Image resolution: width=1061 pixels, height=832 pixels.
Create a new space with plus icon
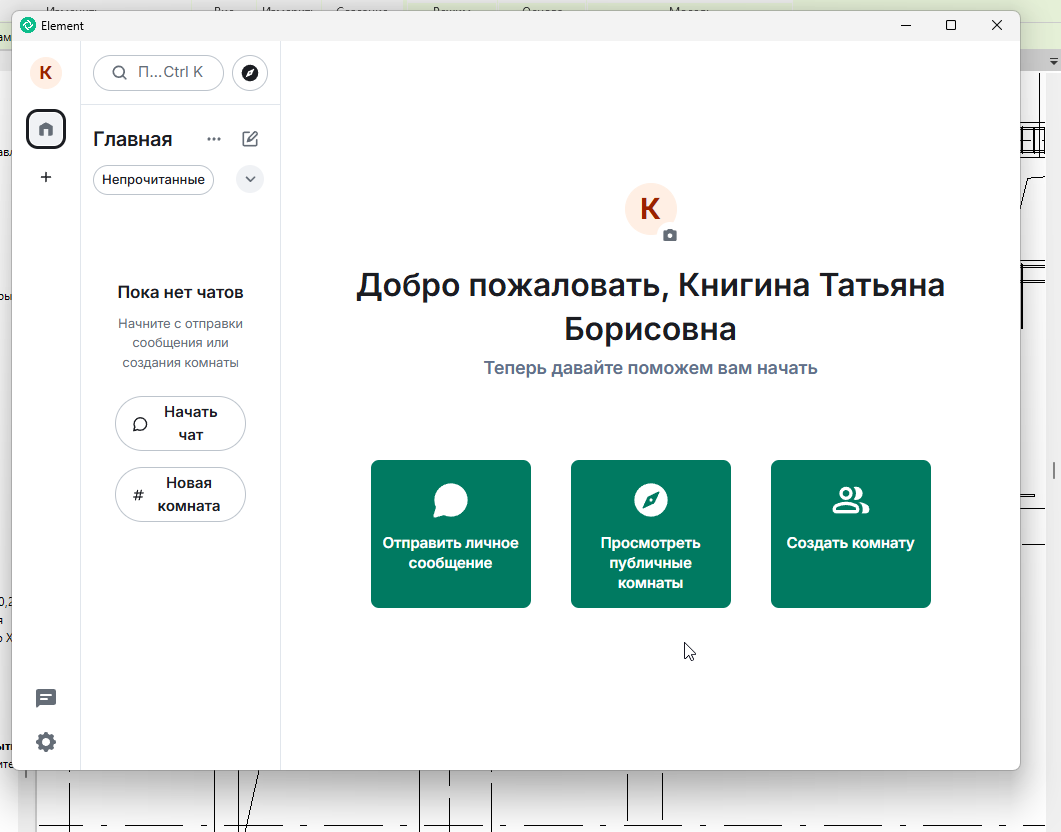pos(46,177)
